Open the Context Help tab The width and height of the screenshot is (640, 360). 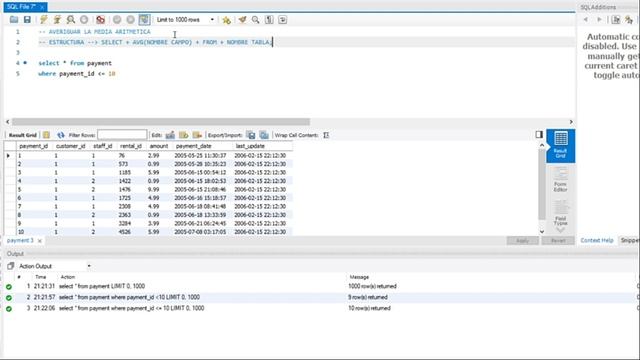(x=597, y=240)
